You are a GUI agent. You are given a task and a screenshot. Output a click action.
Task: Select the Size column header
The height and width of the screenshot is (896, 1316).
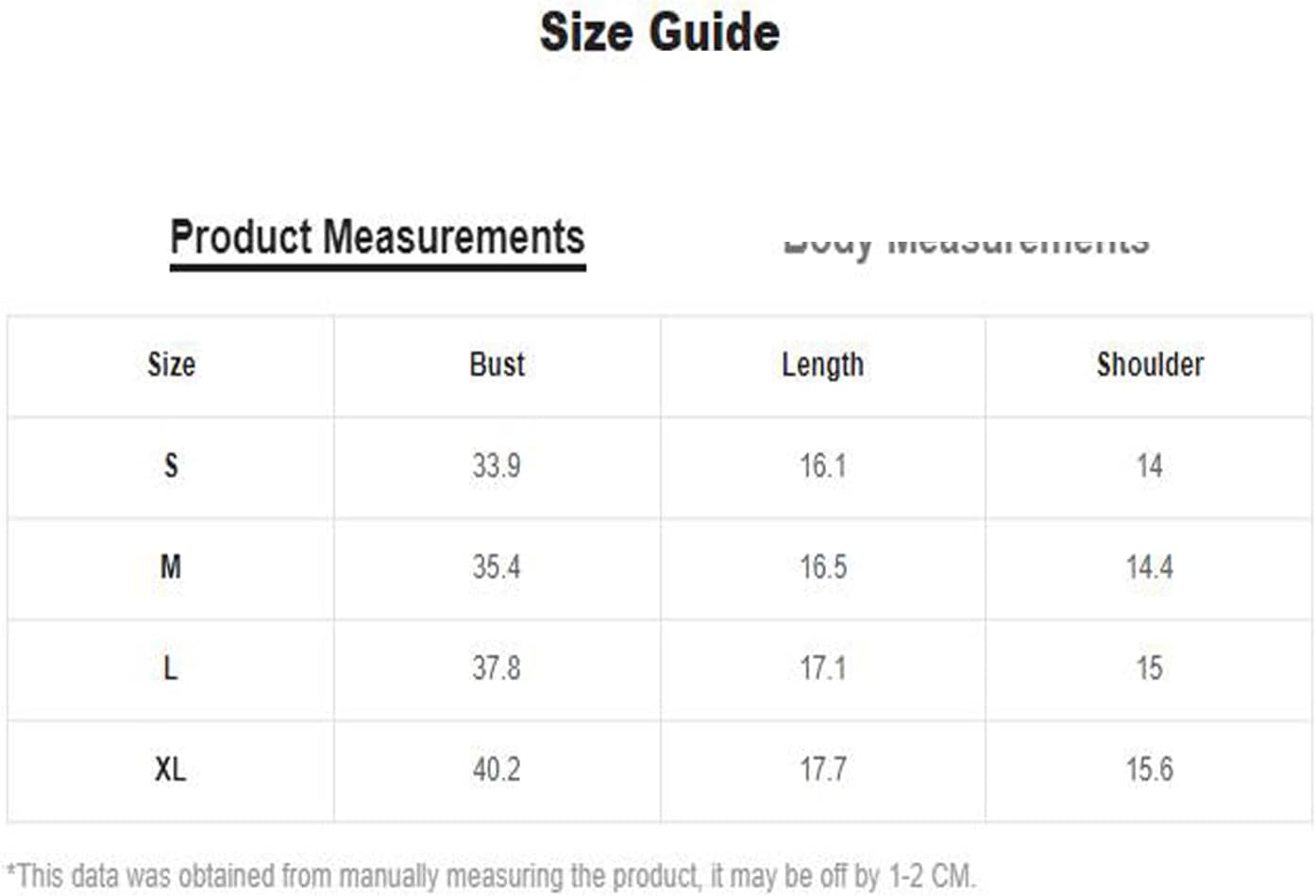coord(171,364)
